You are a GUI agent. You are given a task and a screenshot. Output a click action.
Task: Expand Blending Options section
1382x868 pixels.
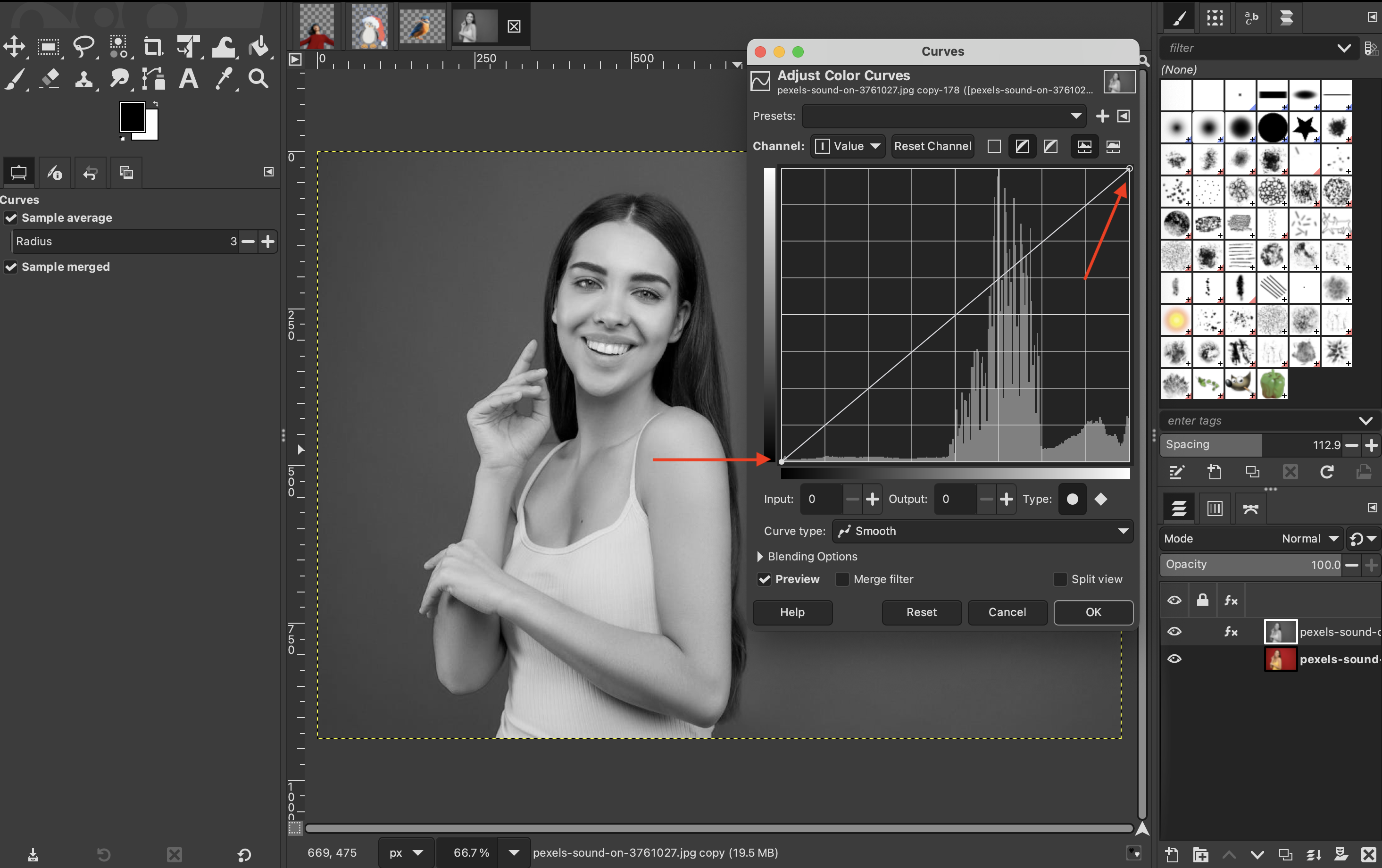[x=760, y=556]
